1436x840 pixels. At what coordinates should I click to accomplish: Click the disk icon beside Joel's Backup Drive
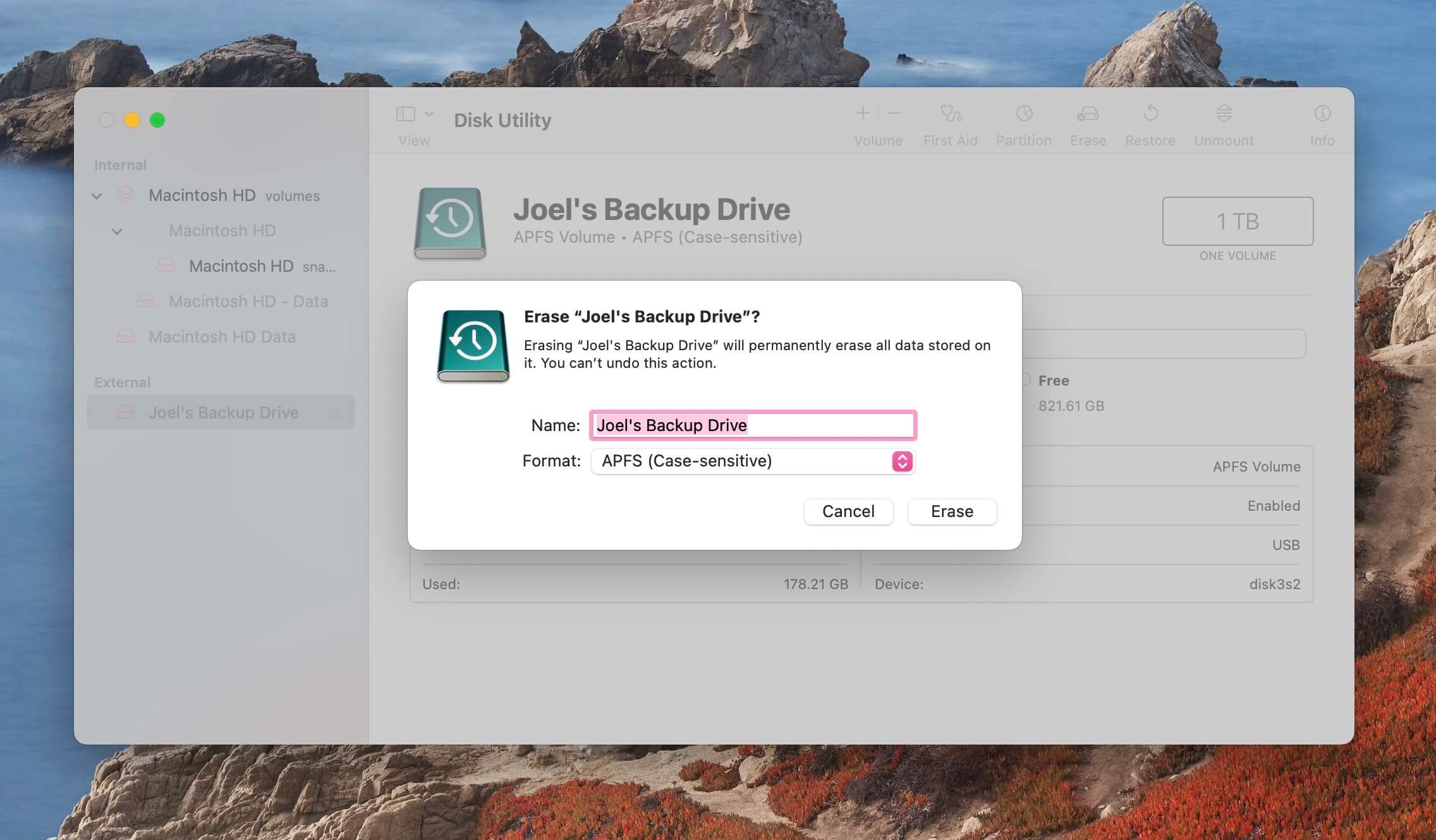[x=126, y=412]
